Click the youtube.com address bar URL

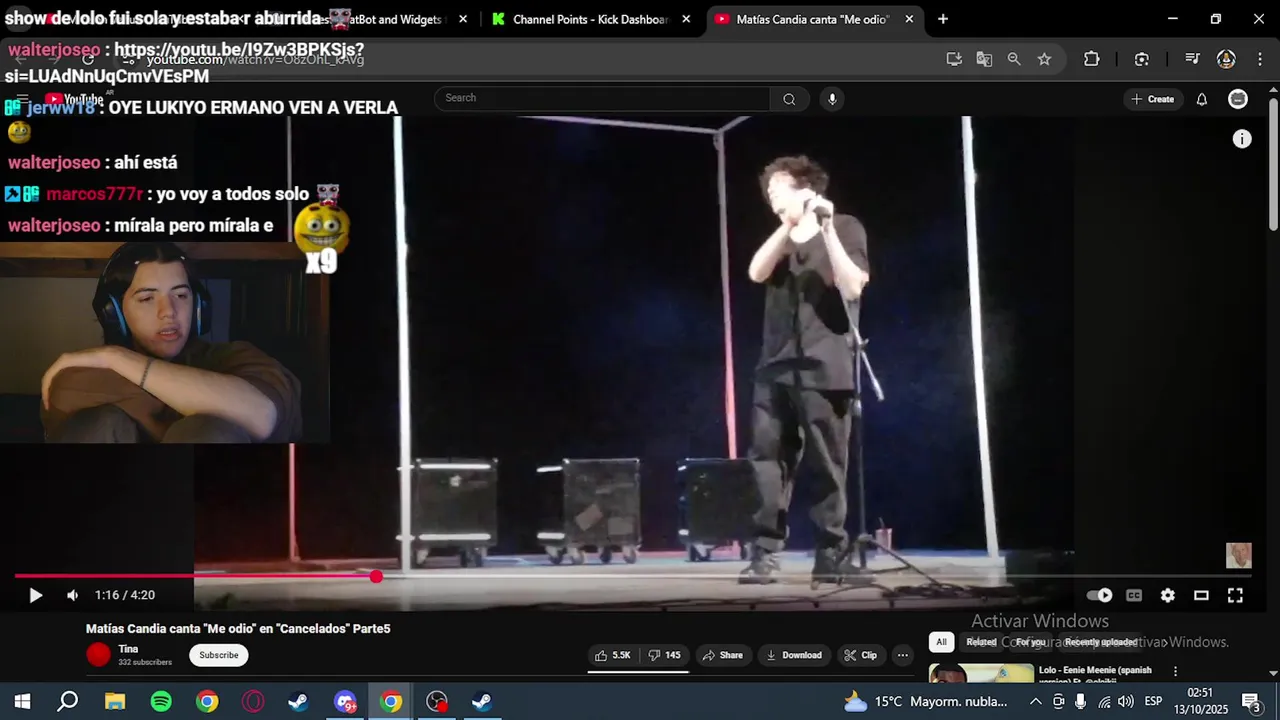[x=255, y=60]
